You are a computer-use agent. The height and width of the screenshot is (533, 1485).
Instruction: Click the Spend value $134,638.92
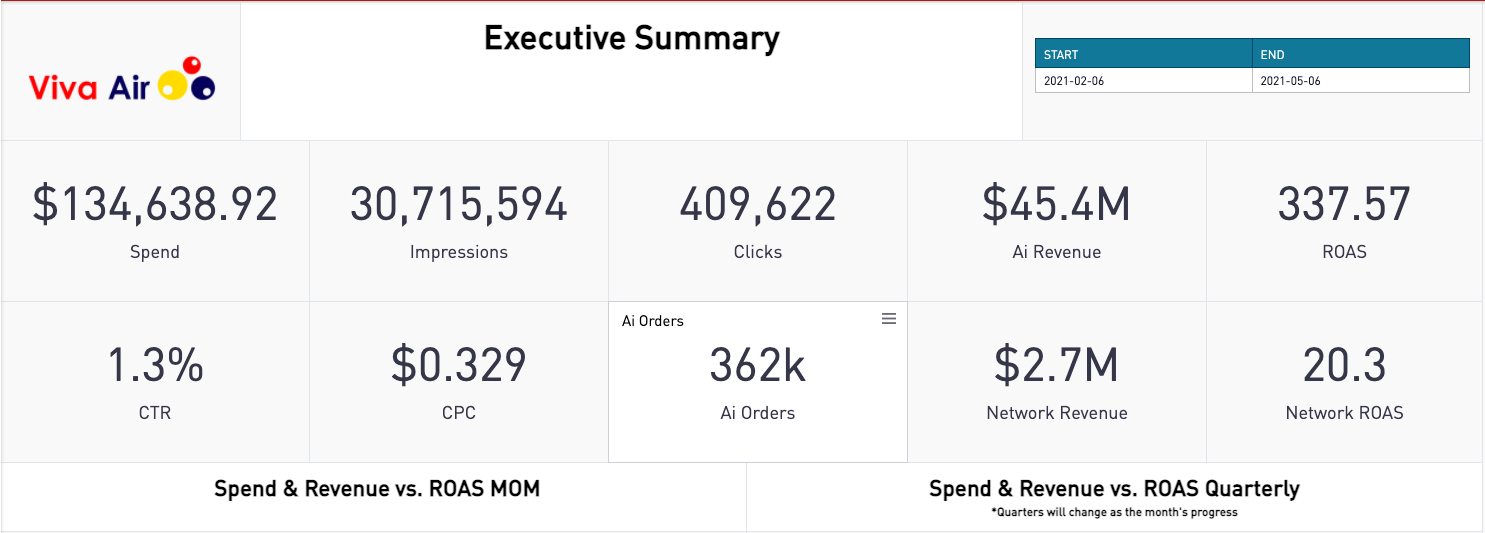(x=155, y=204)
